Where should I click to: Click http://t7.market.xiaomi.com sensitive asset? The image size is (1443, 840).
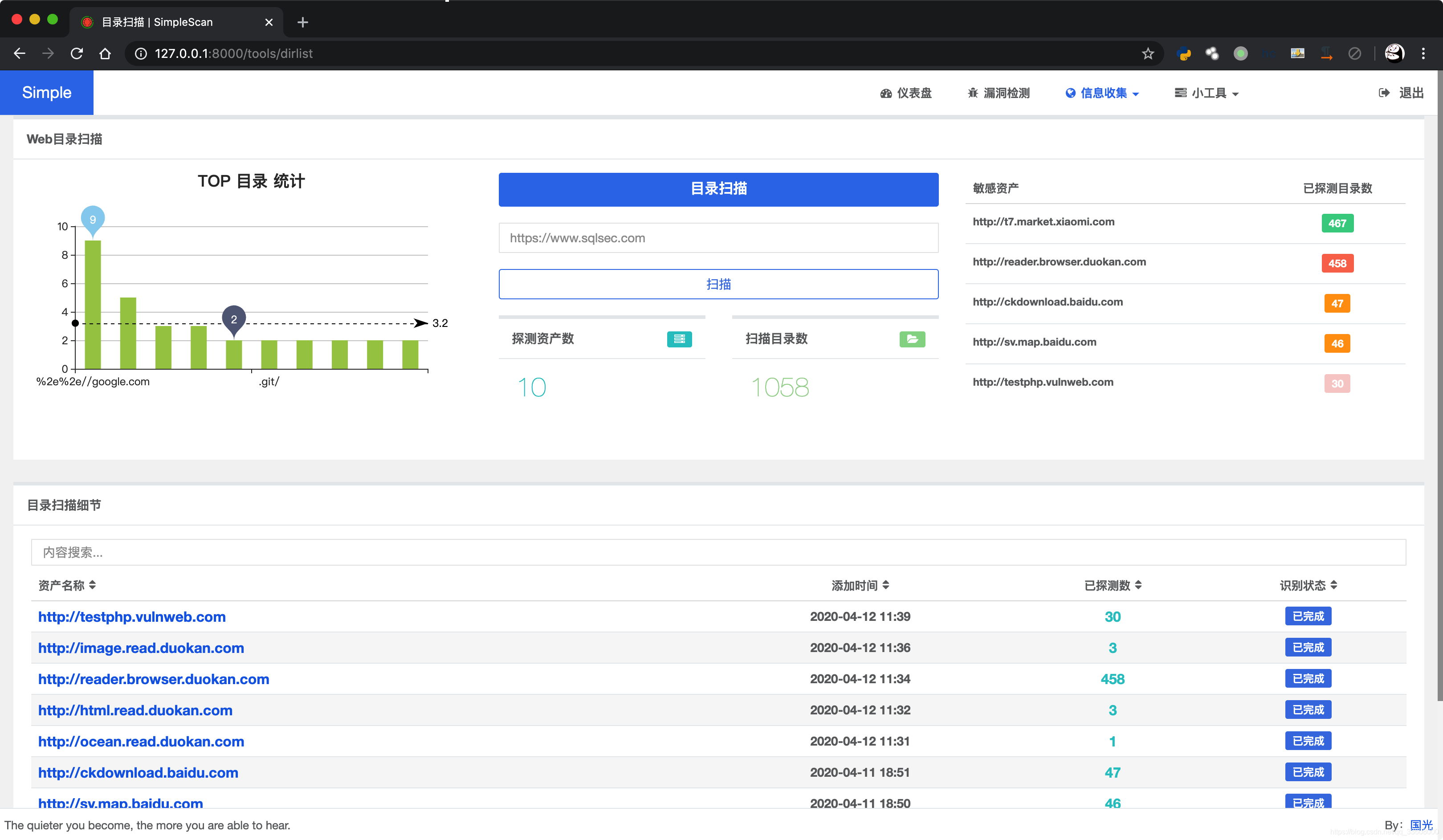[1044, 222]
